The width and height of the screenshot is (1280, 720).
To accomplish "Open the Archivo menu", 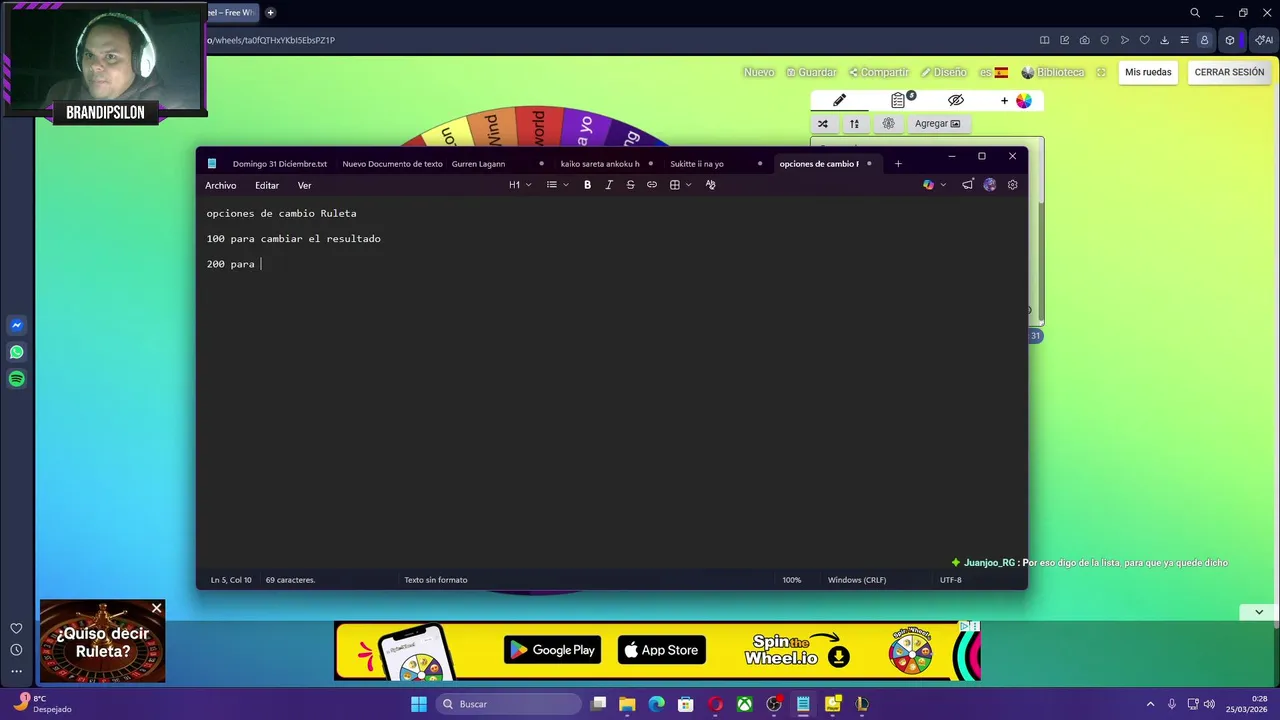I will tap(221, 185).
